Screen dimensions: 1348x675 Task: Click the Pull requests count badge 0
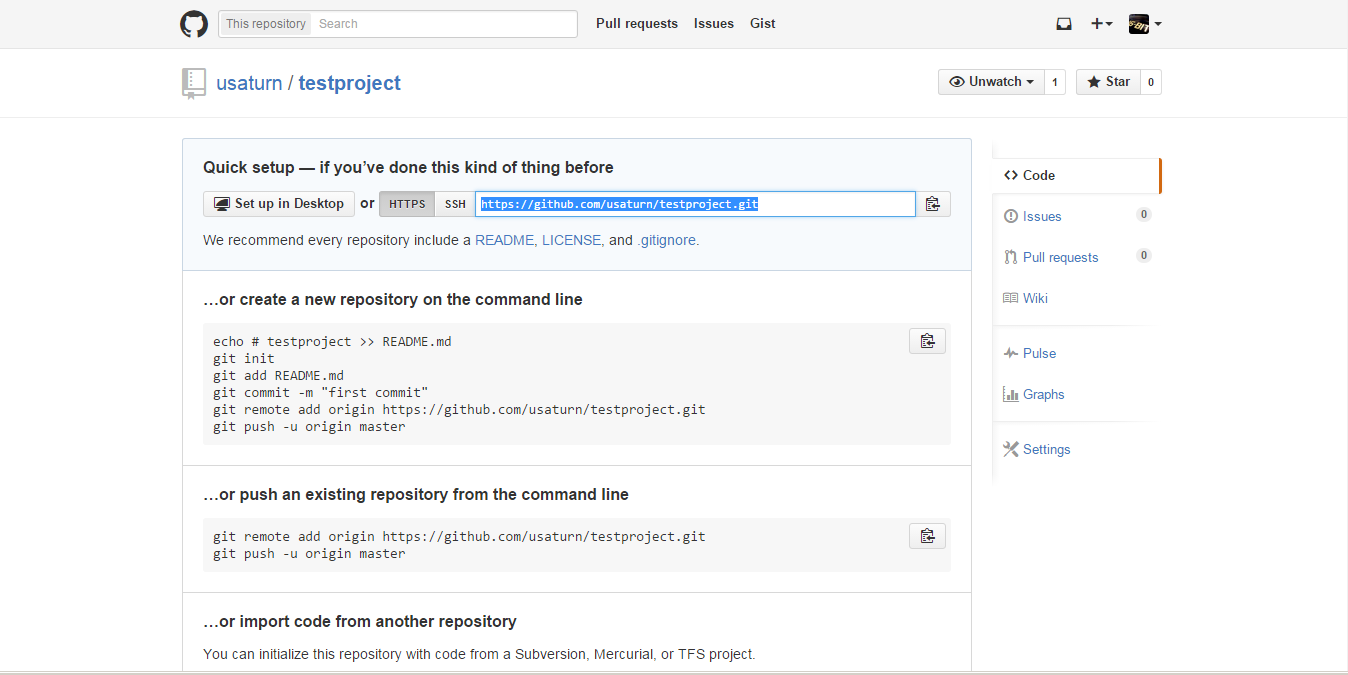coord(1144,256)
